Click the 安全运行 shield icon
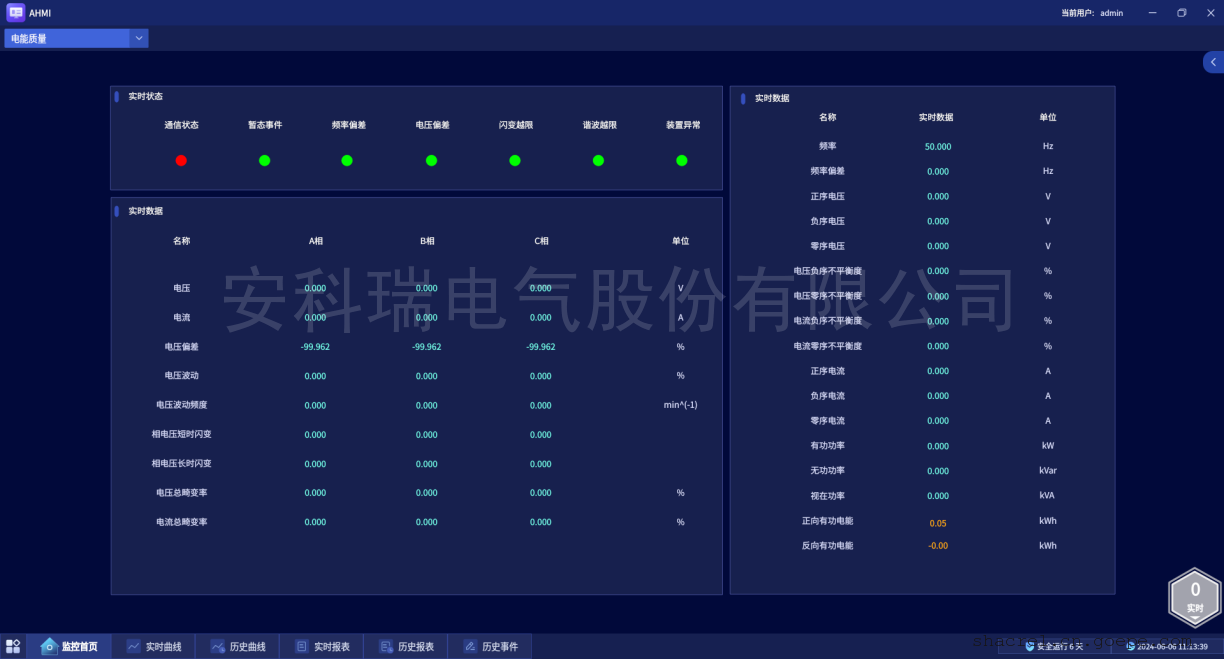Viewport: 1224px width, 659px height. pos(1030,647)
